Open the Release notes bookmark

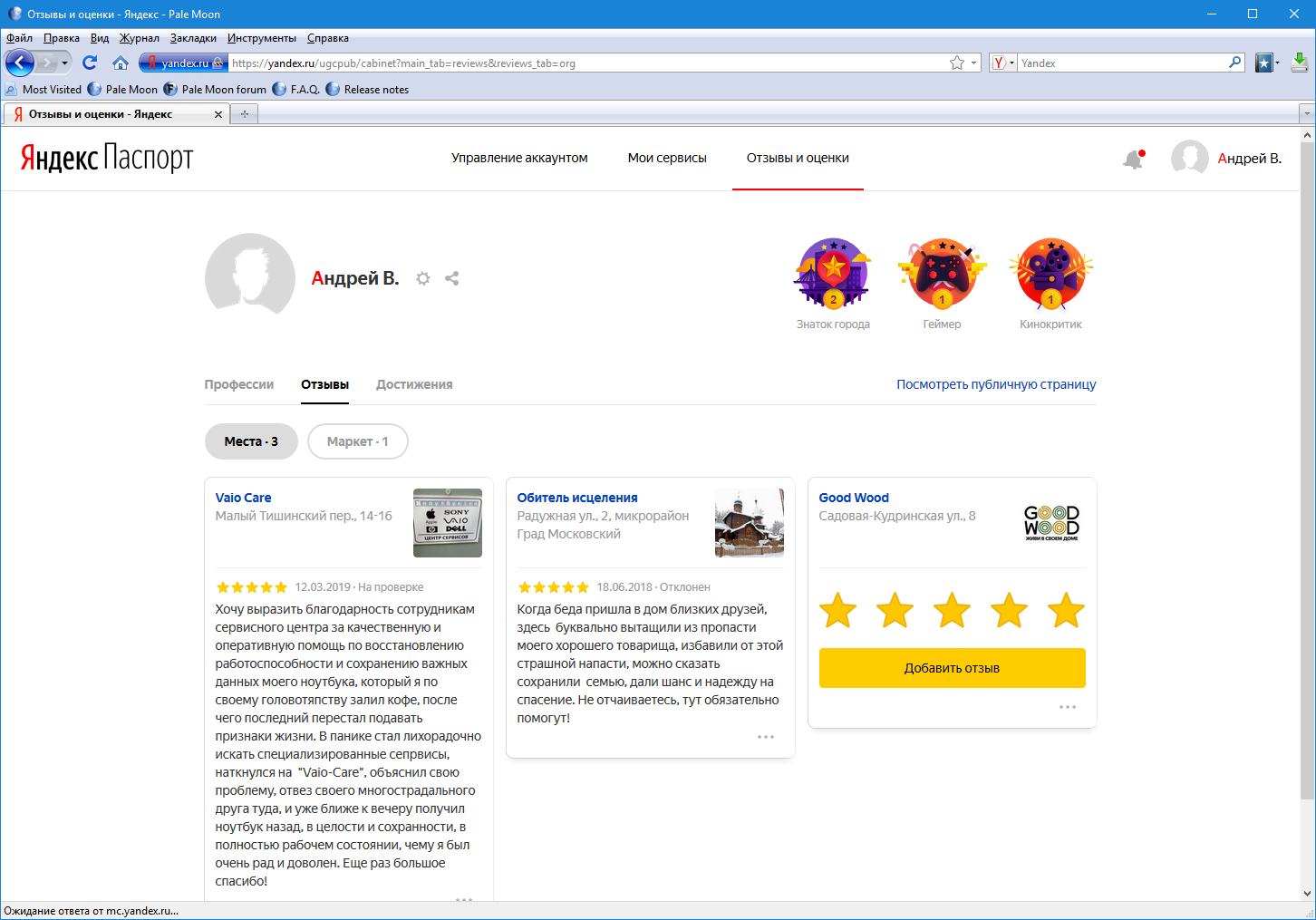(x=367, y=90)
